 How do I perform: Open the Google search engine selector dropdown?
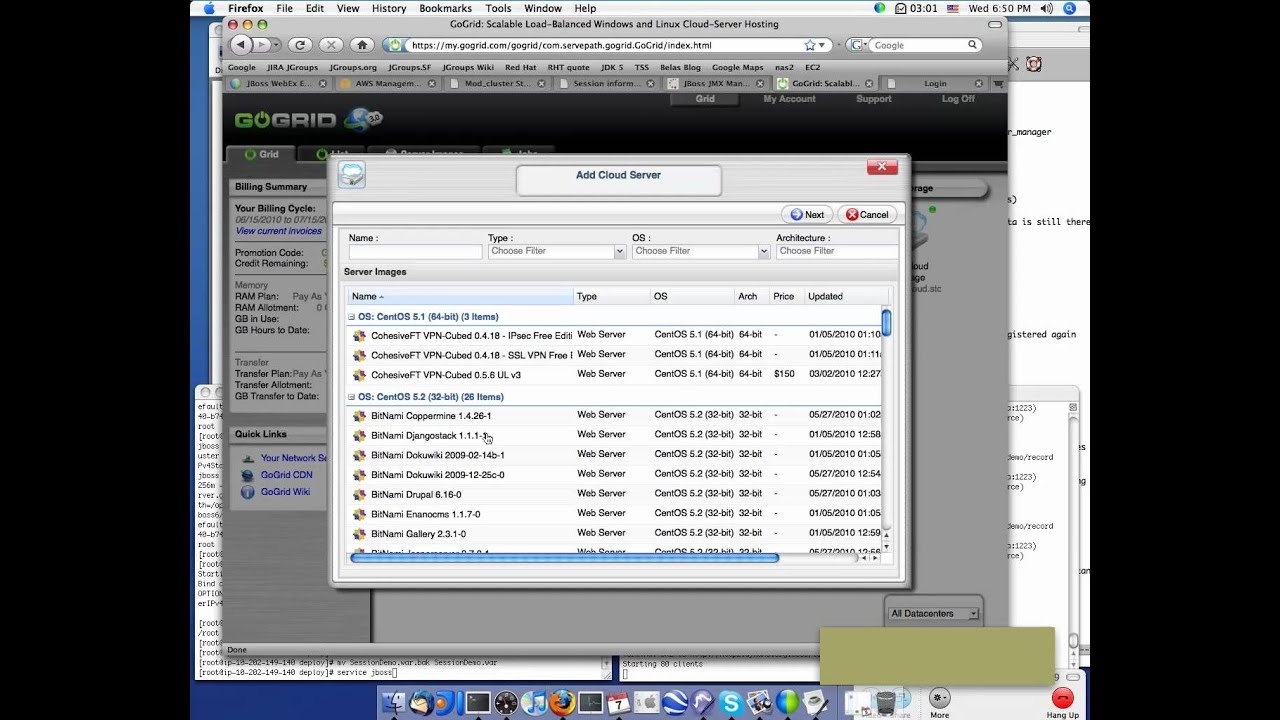pyautogui.click(x=858, y=45)
